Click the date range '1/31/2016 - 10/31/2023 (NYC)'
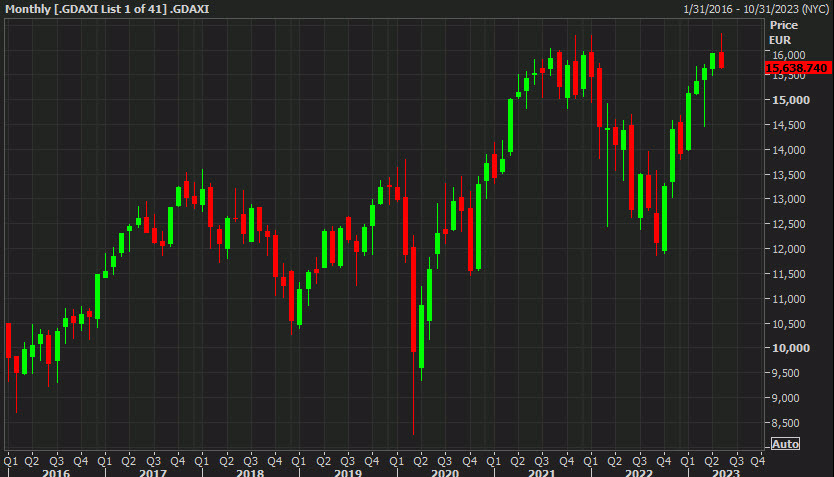 tap(756, 9)
